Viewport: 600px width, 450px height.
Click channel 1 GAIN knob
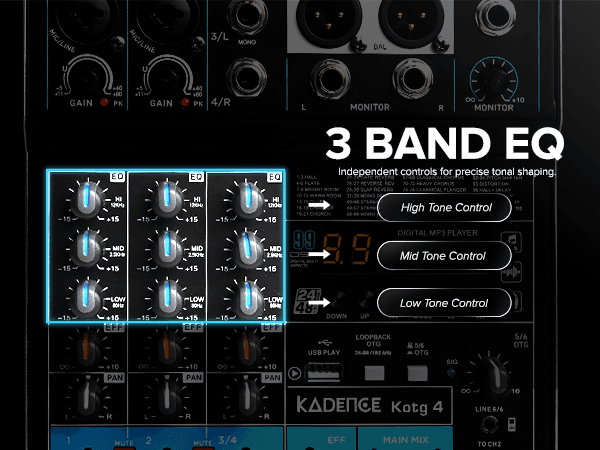click(89, 78)
